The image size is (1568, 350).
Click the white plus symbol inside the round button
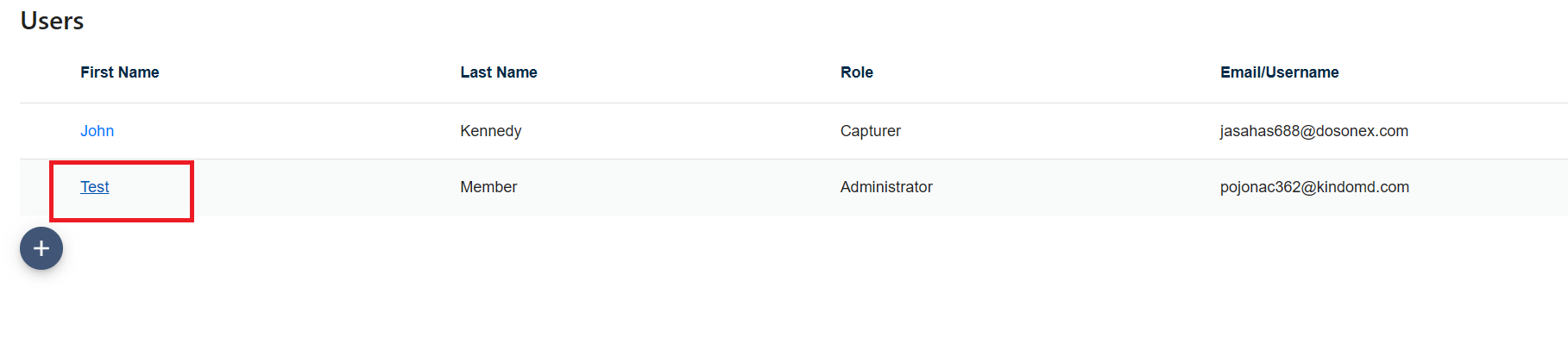coord(41,248)
